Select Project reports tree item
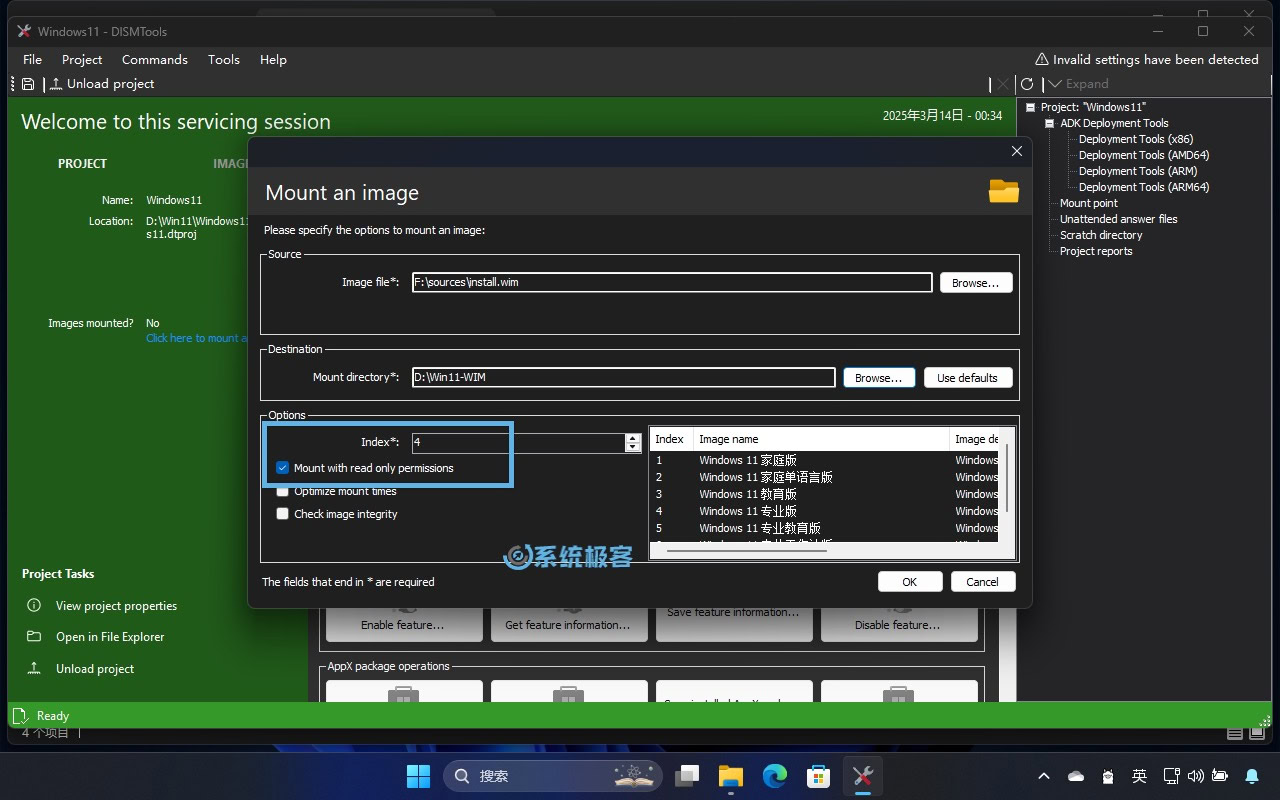Screen dimensions: 1280x800 [1096, 251]
